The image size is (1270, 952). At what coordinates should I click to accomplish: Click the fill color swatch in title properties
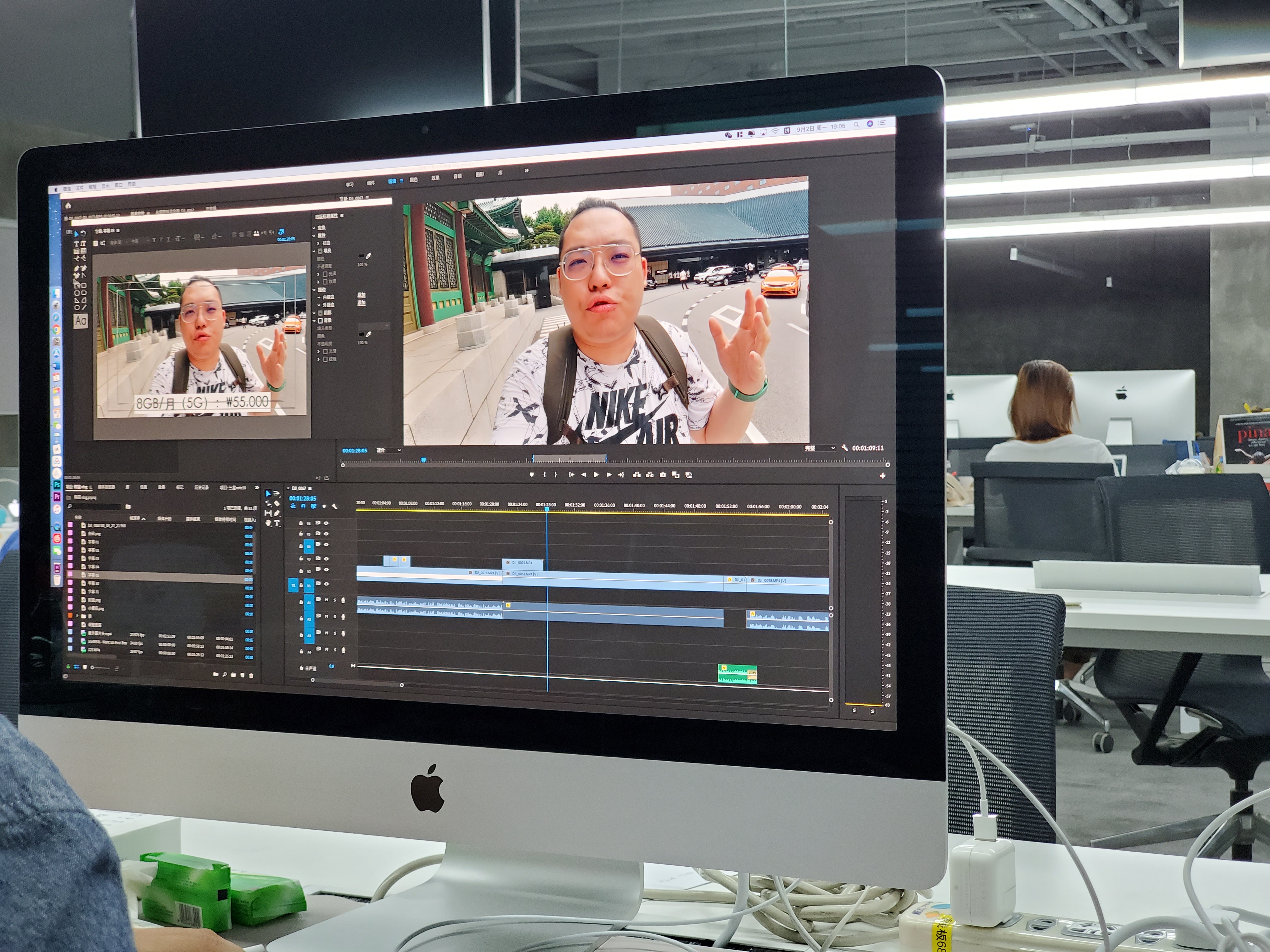[361, 256]
